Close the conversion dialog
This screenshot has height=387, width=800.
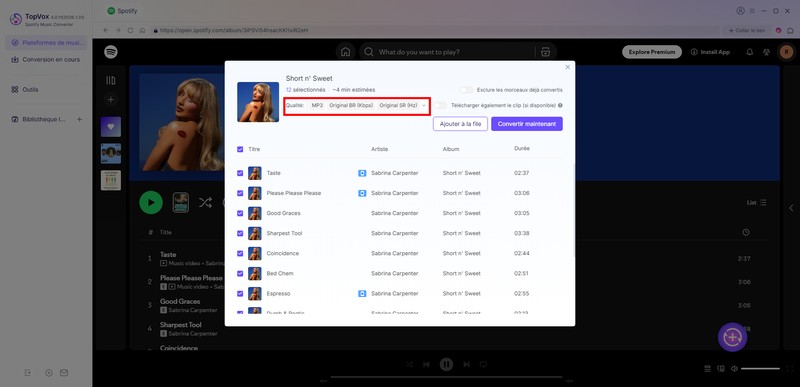tap(567, 67)
